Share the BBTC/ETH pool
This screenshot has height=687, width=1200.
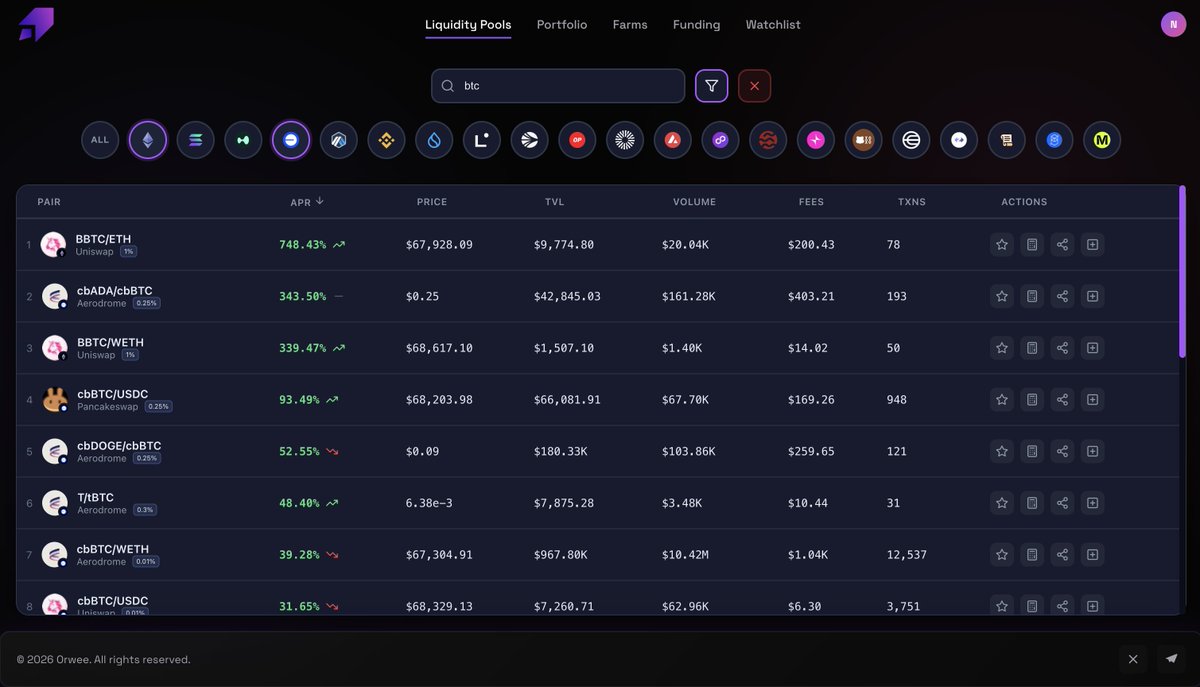1062,244
